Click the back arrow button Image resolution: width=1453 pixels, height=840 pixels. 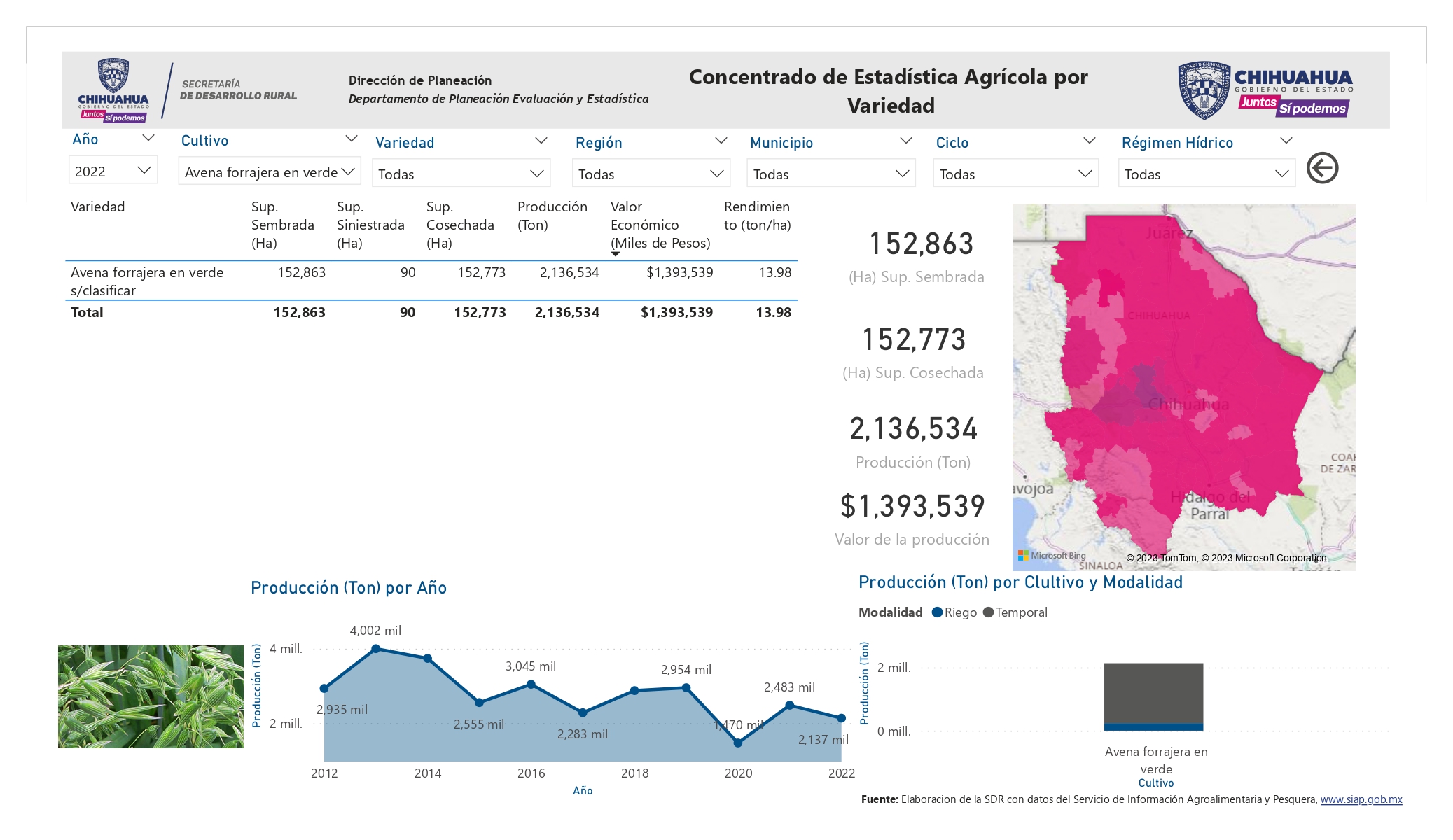click(x=1322, y=168)
